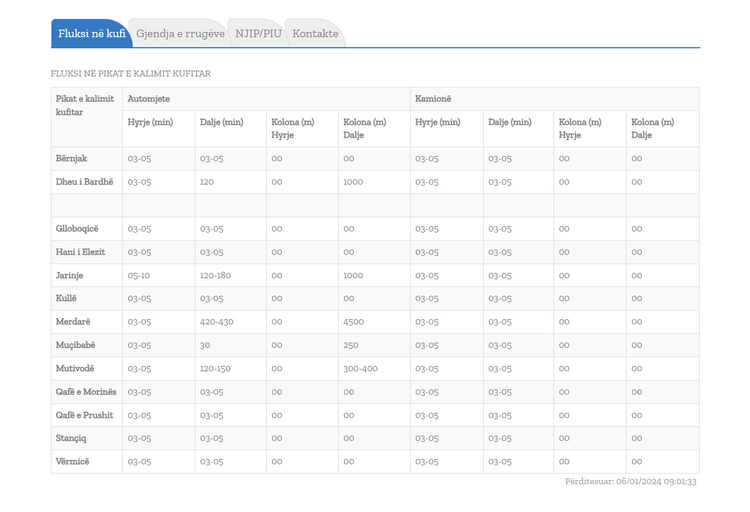750x512 pixels.
Task: Click the Përditesuar timestamp text
Action: click(630, 481)
